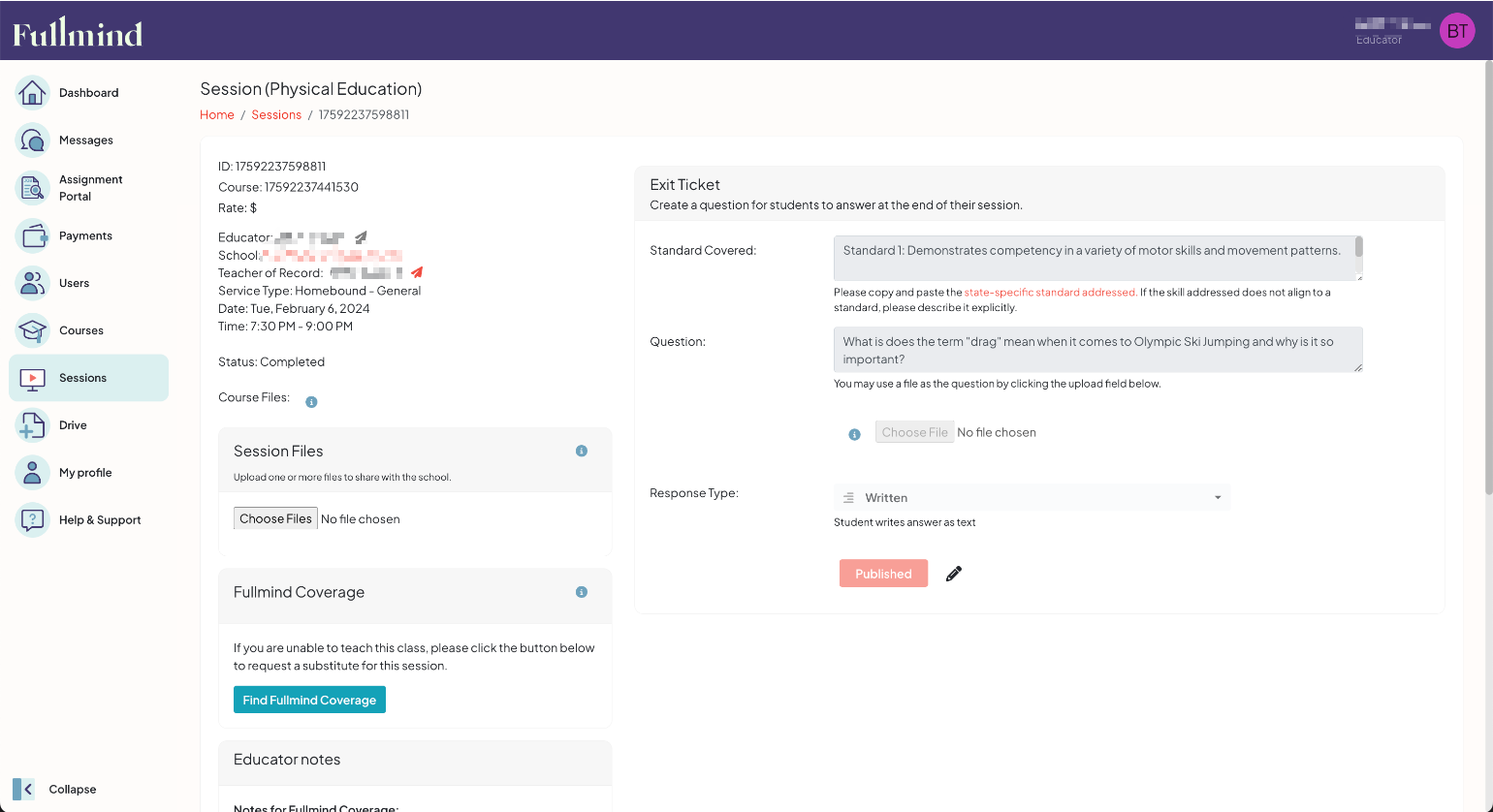Viewport: 1493px width, 812px height.
Task: Click the Fullmind Coverage info icon
Action: click(582, 592)
